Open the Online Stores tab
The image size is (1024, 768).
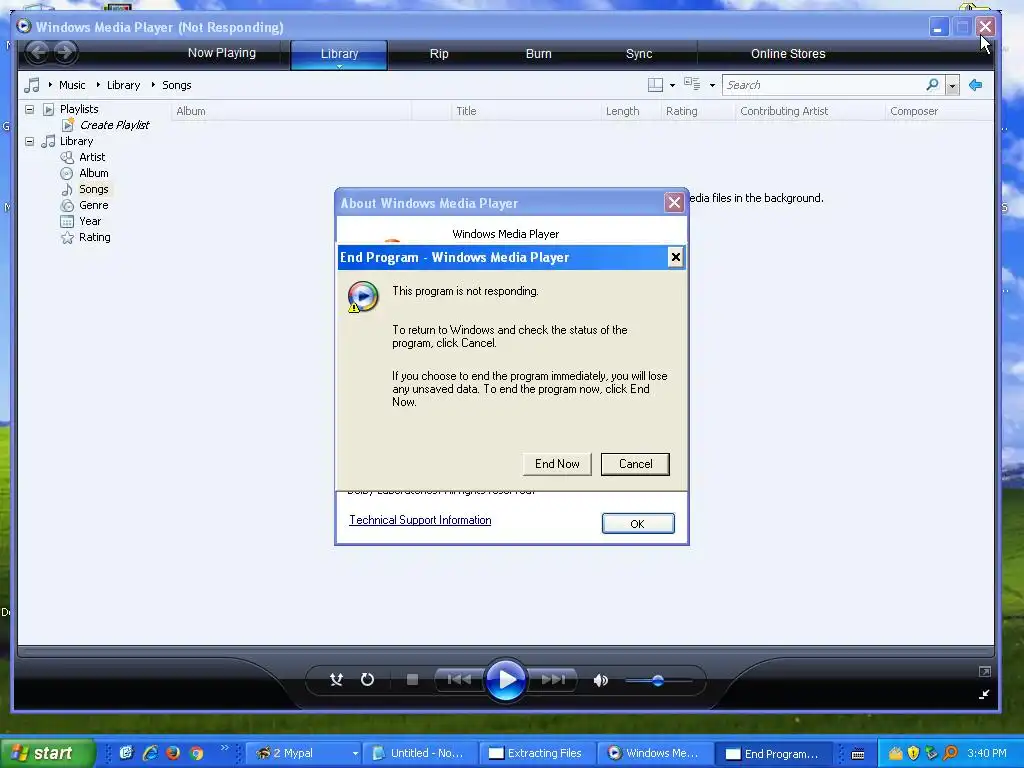(x=788, y=54)
